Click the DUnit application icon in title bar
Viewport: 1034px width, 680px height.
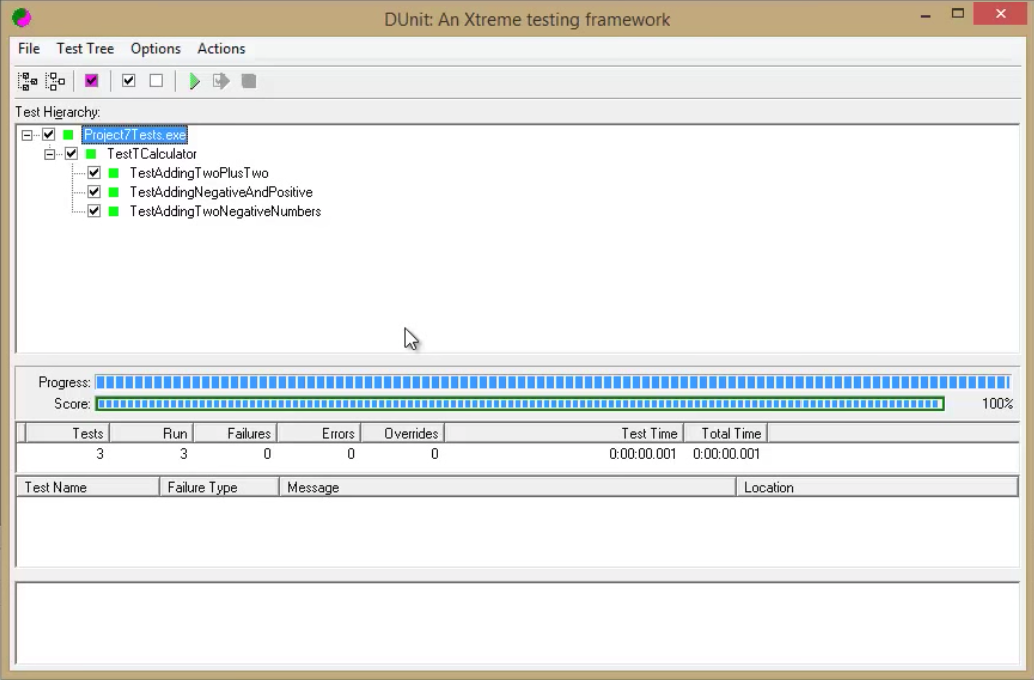(x=21, y=17)
